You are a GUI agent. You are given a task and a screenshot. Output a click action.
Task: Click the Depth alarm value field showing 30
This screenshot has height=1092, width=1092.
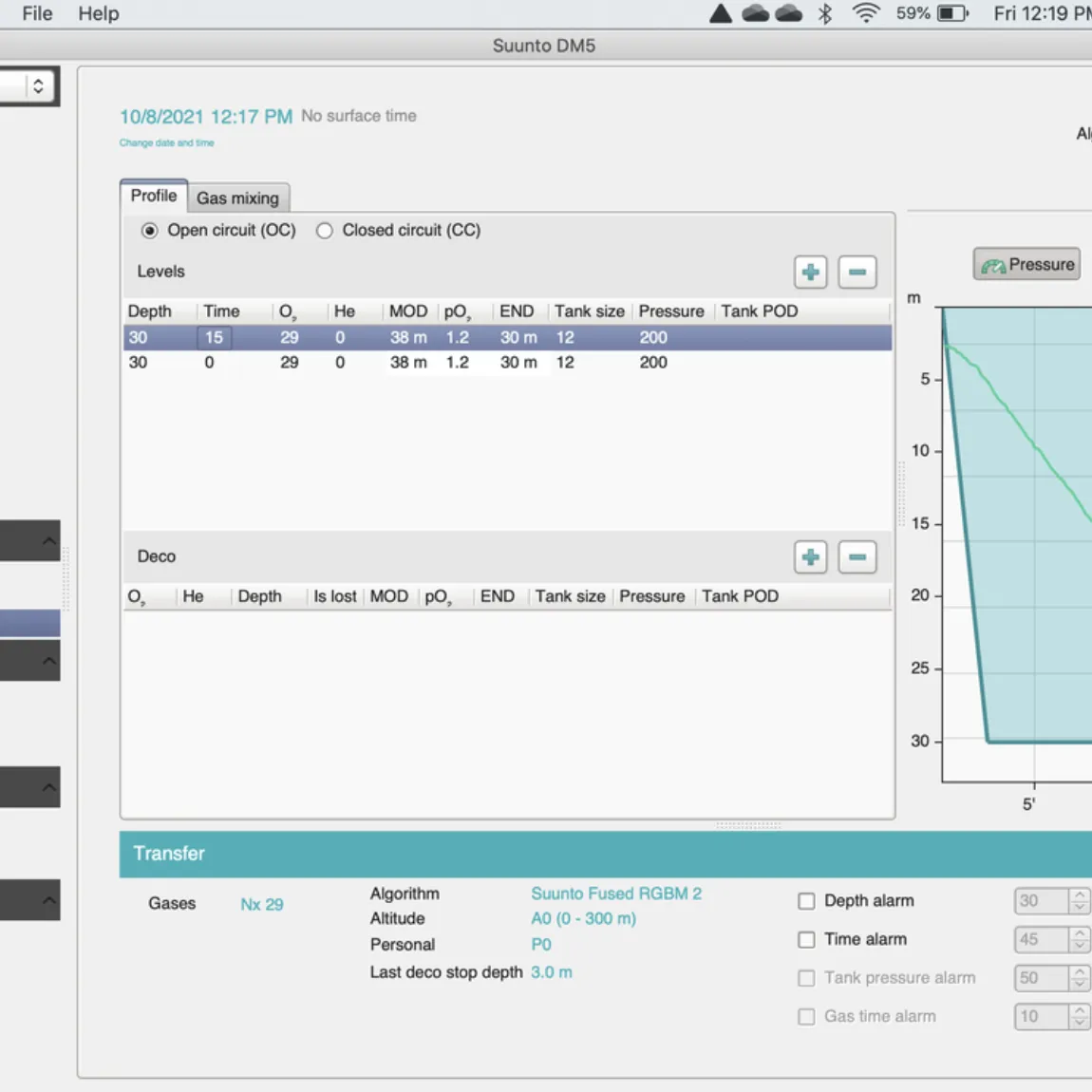pyautogui.click(x=1042, y=900)
